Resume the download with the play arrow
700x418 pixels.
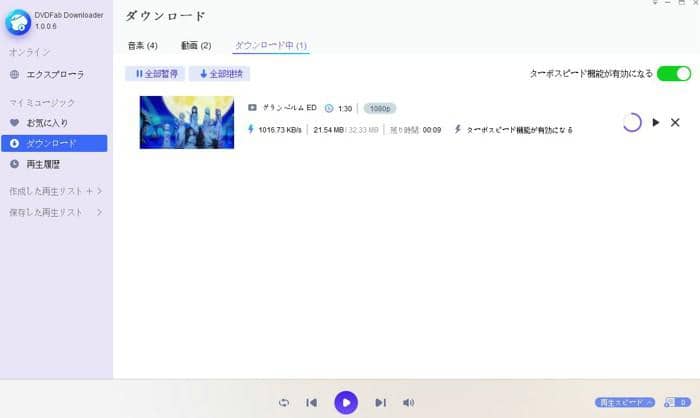click(655, 123)
